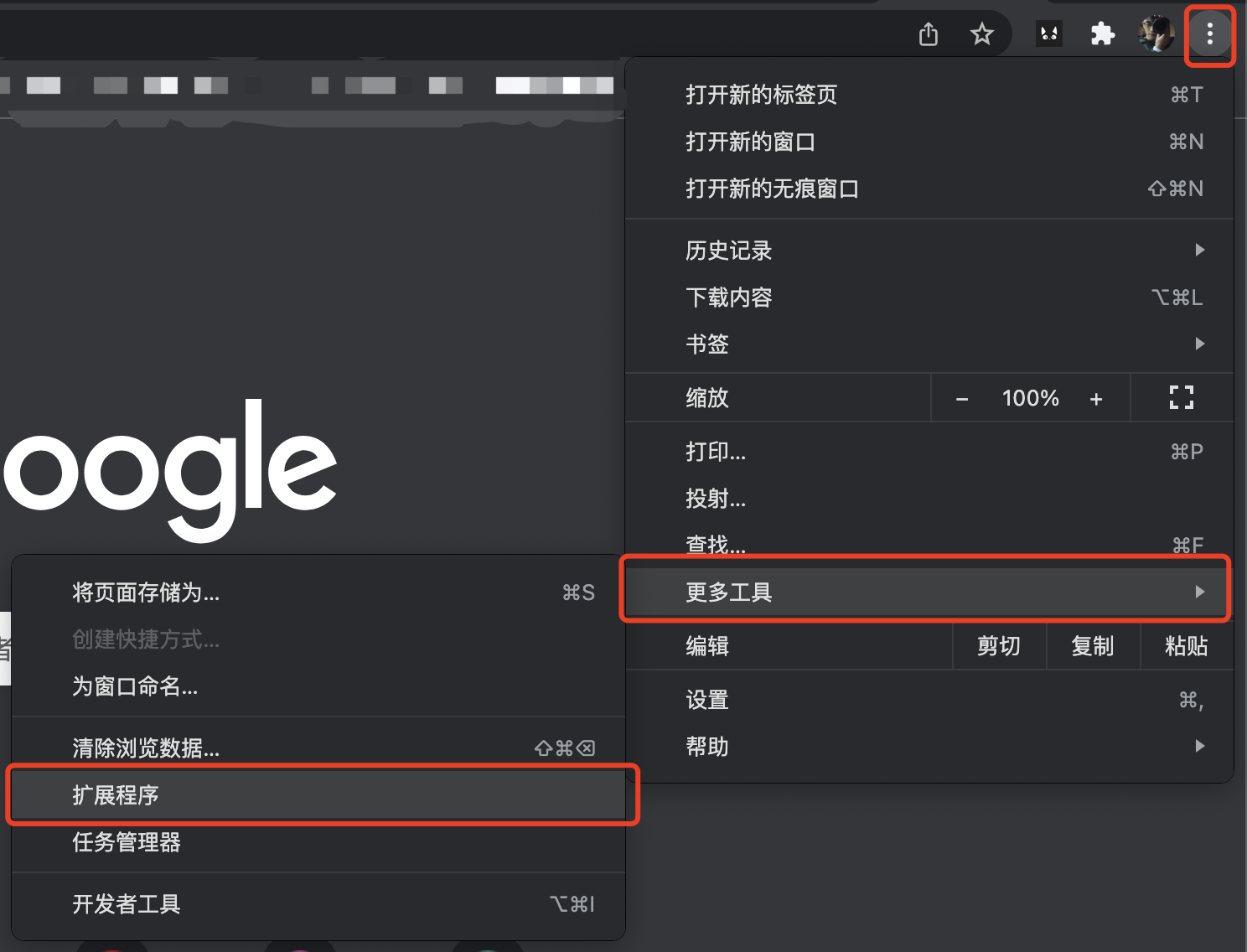Choose 查找... find option
1247x952 pixels.
pos(929,544)
